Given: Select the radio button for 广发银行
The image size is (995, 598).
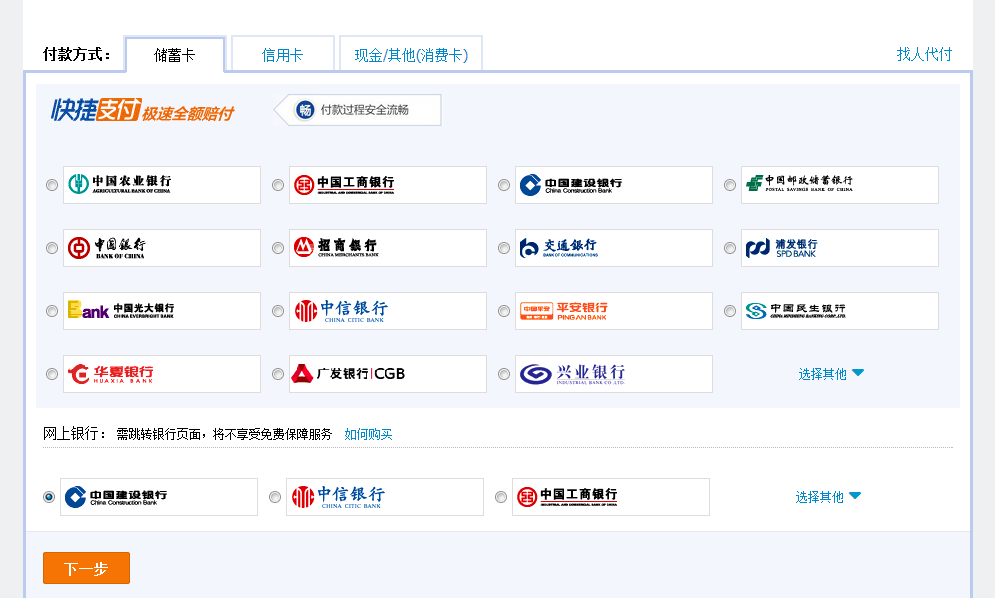Looking at the screenshot, I should 278,374.
